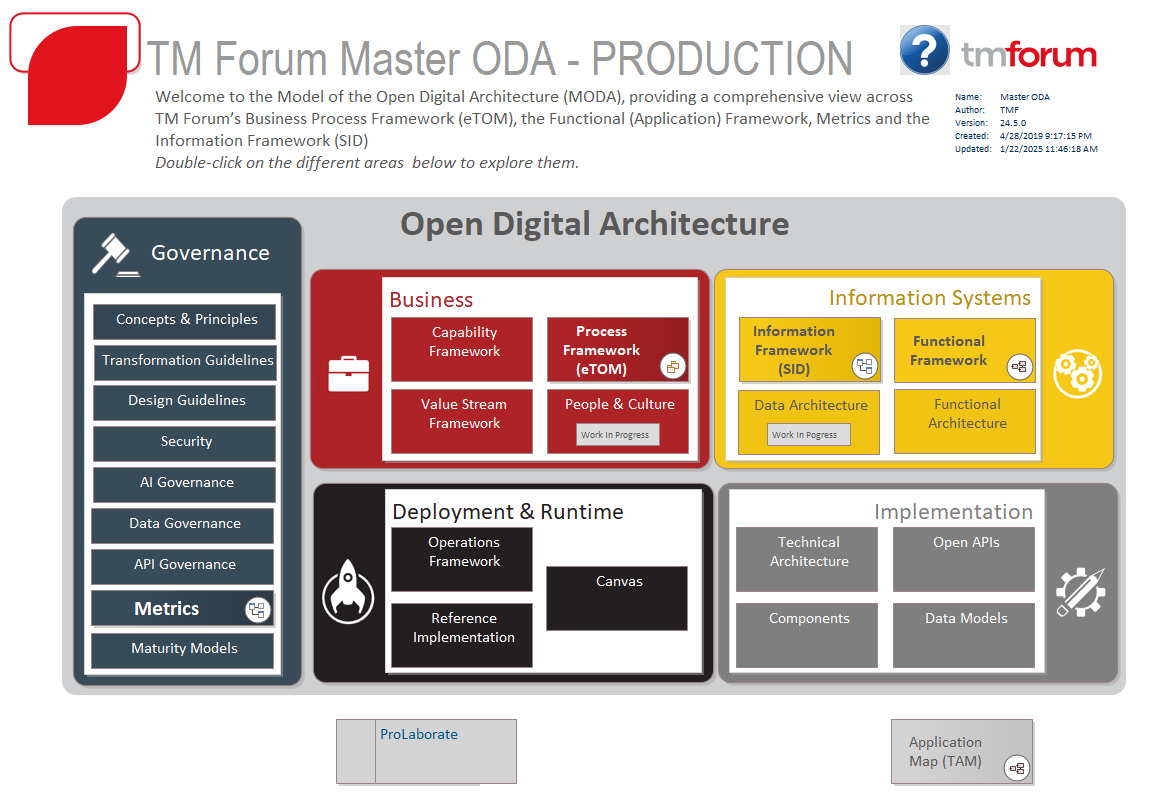Select Functional Framework box
The height and width of the screenshot is (794, 1153).
[x=965, y=350]
